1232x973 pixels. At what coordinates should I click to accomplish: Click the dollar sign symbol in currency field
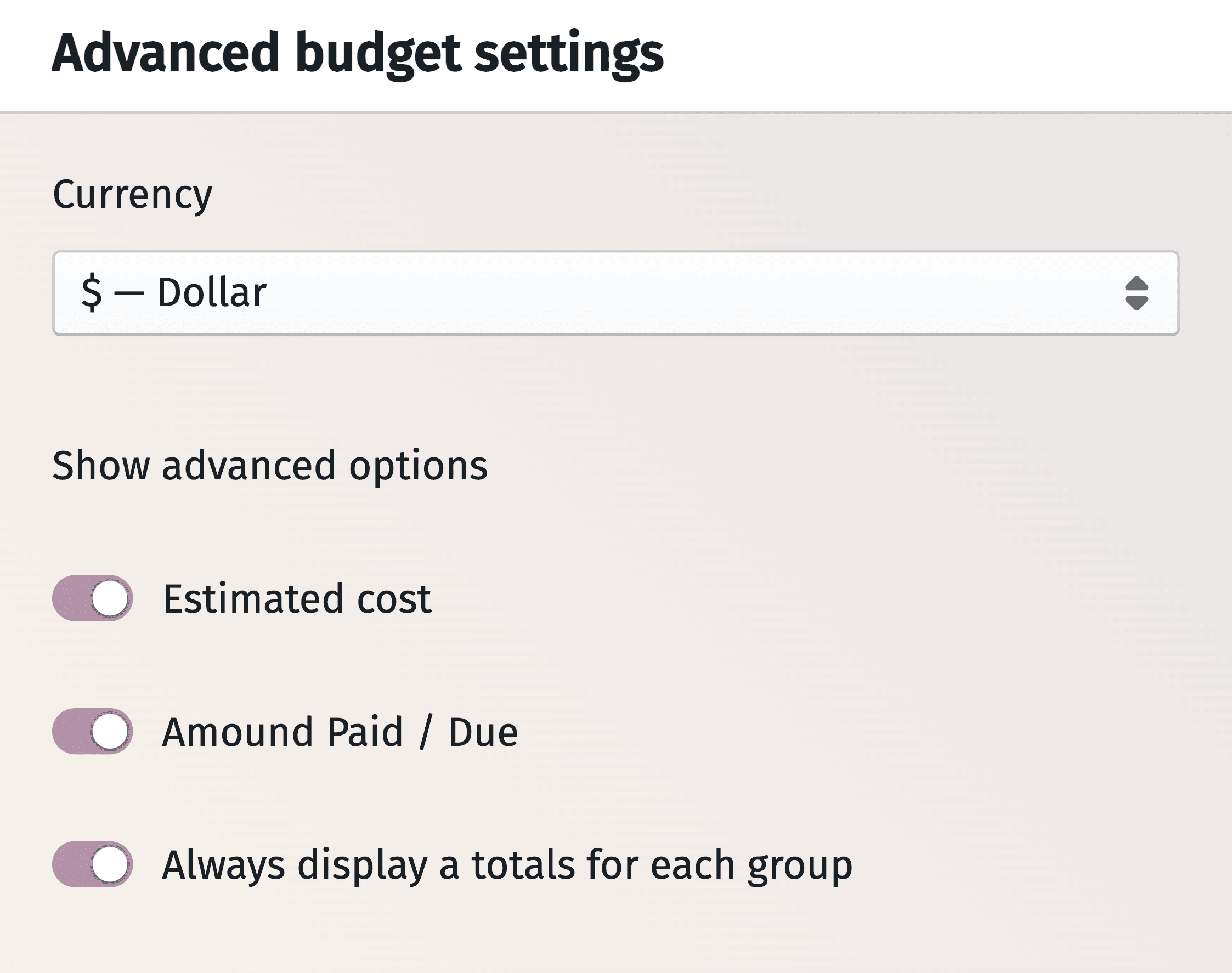point(91,292)
